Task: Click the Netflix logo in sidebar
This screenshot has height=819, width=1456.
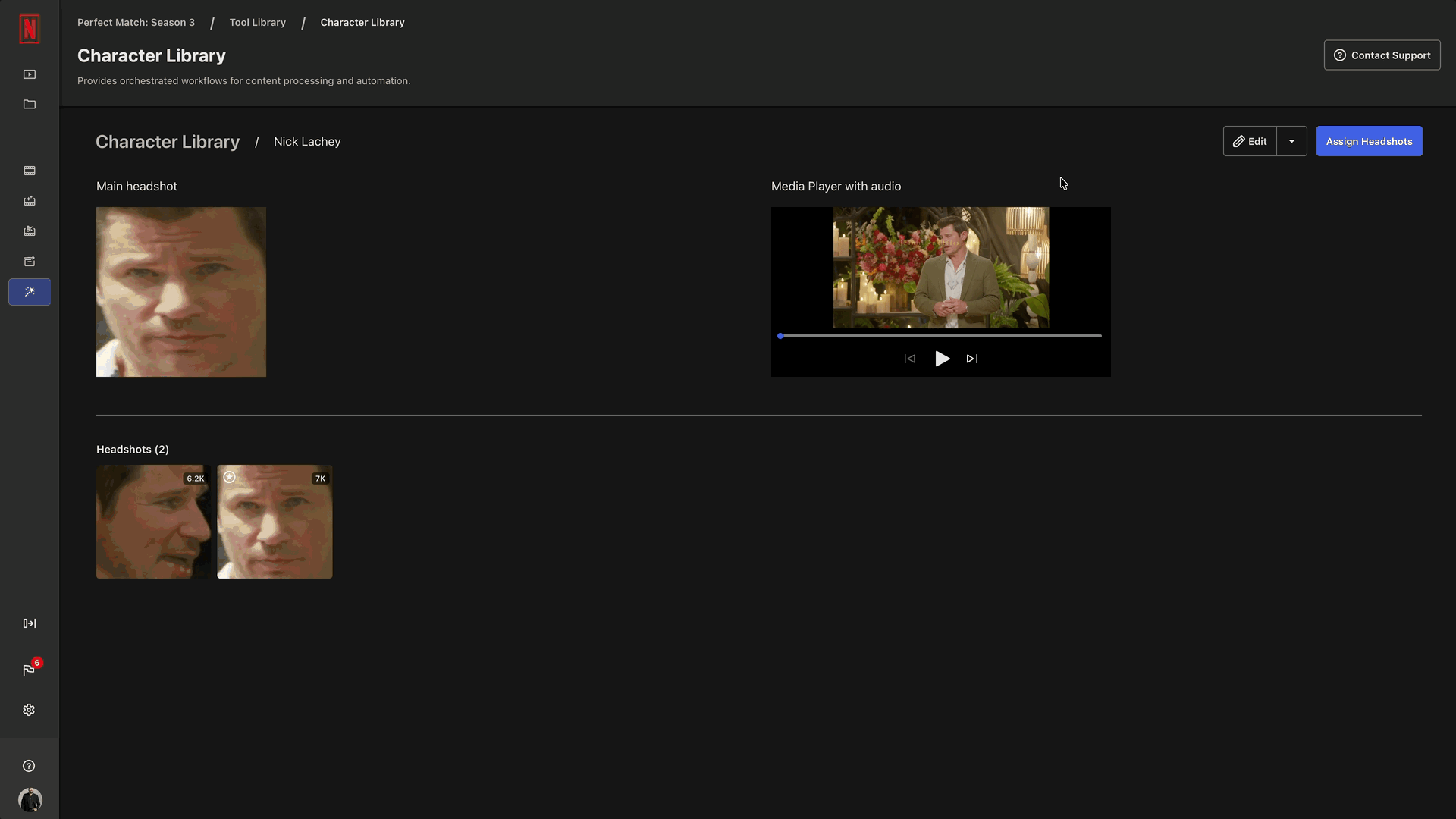Action: 29,29
